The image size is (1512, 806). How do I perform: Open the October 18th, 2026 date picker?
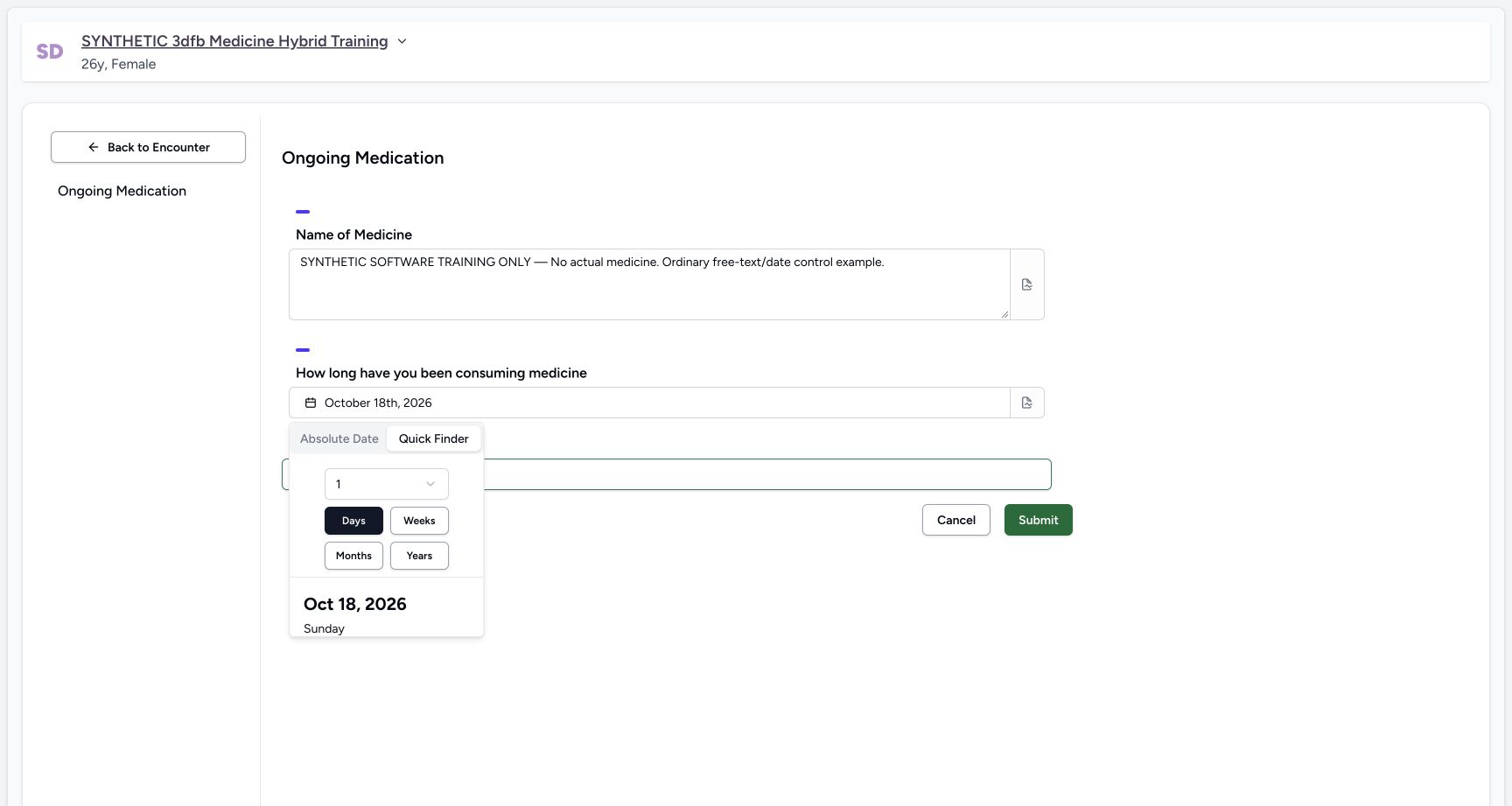pyautogui.click(x=649, y=403)
